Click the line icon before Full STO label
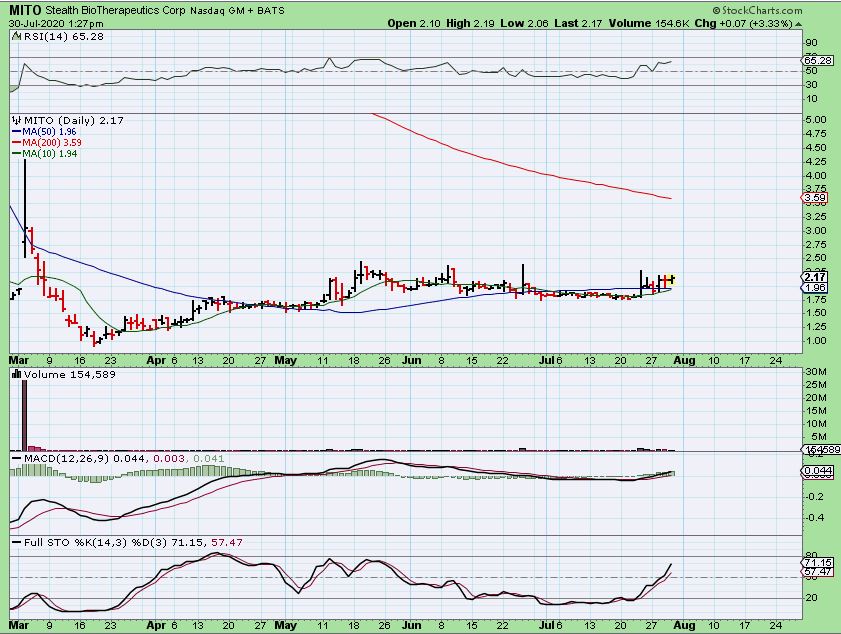This screenshot has width=841, height=634. (x=14, y=542)
